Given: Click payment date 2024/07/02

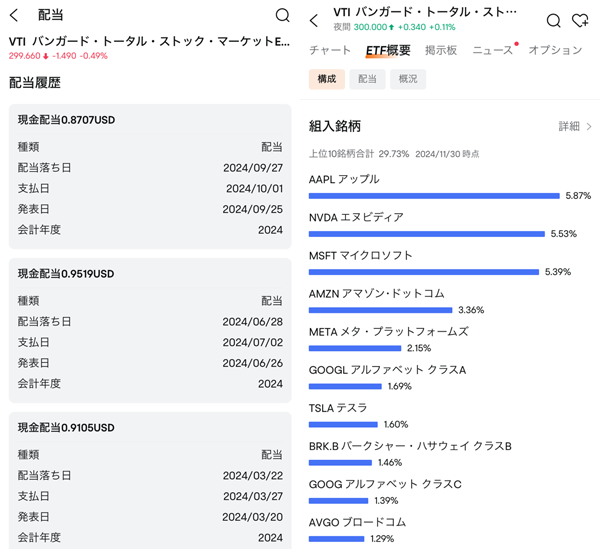Looking at the screenshot, I should click(253, 343).
